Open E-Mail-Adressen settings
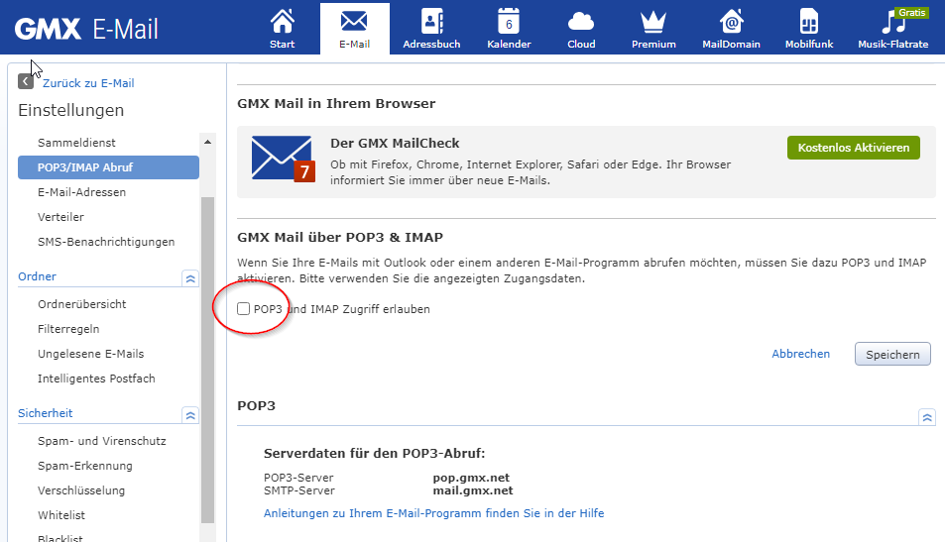Screen dimensions: 945x542 (x=82, y=192)
